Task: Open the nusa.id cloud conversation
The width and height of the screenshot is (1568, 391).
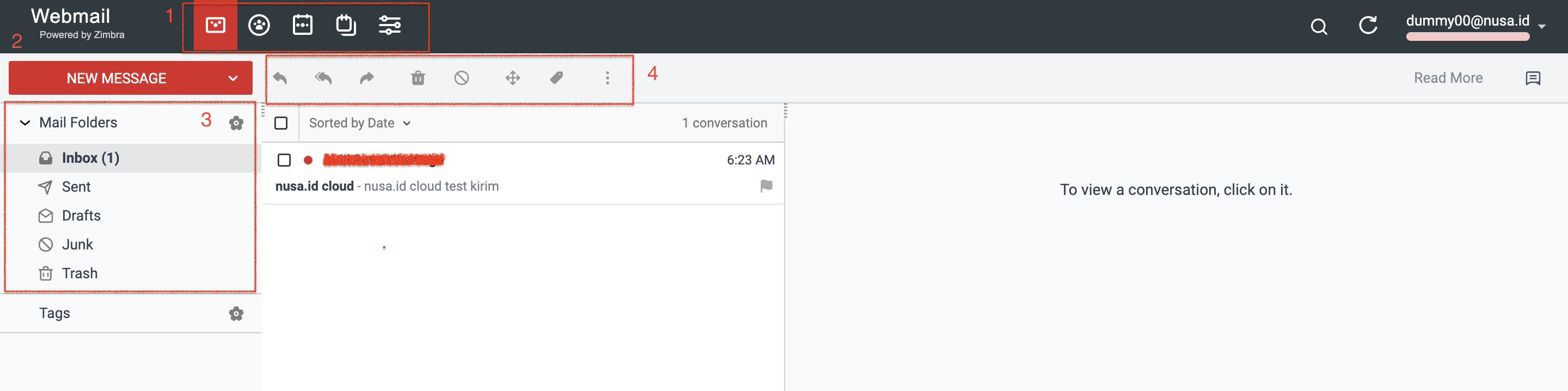Action: coord(523,174)
